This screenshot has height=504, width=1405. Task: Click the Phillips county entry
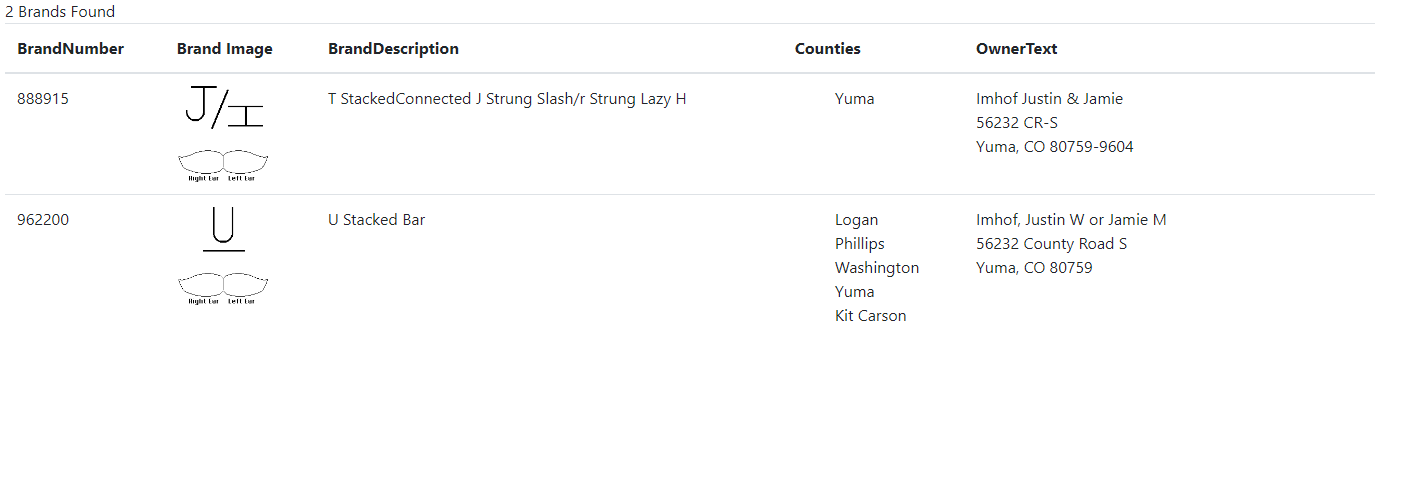pos(860,244)
